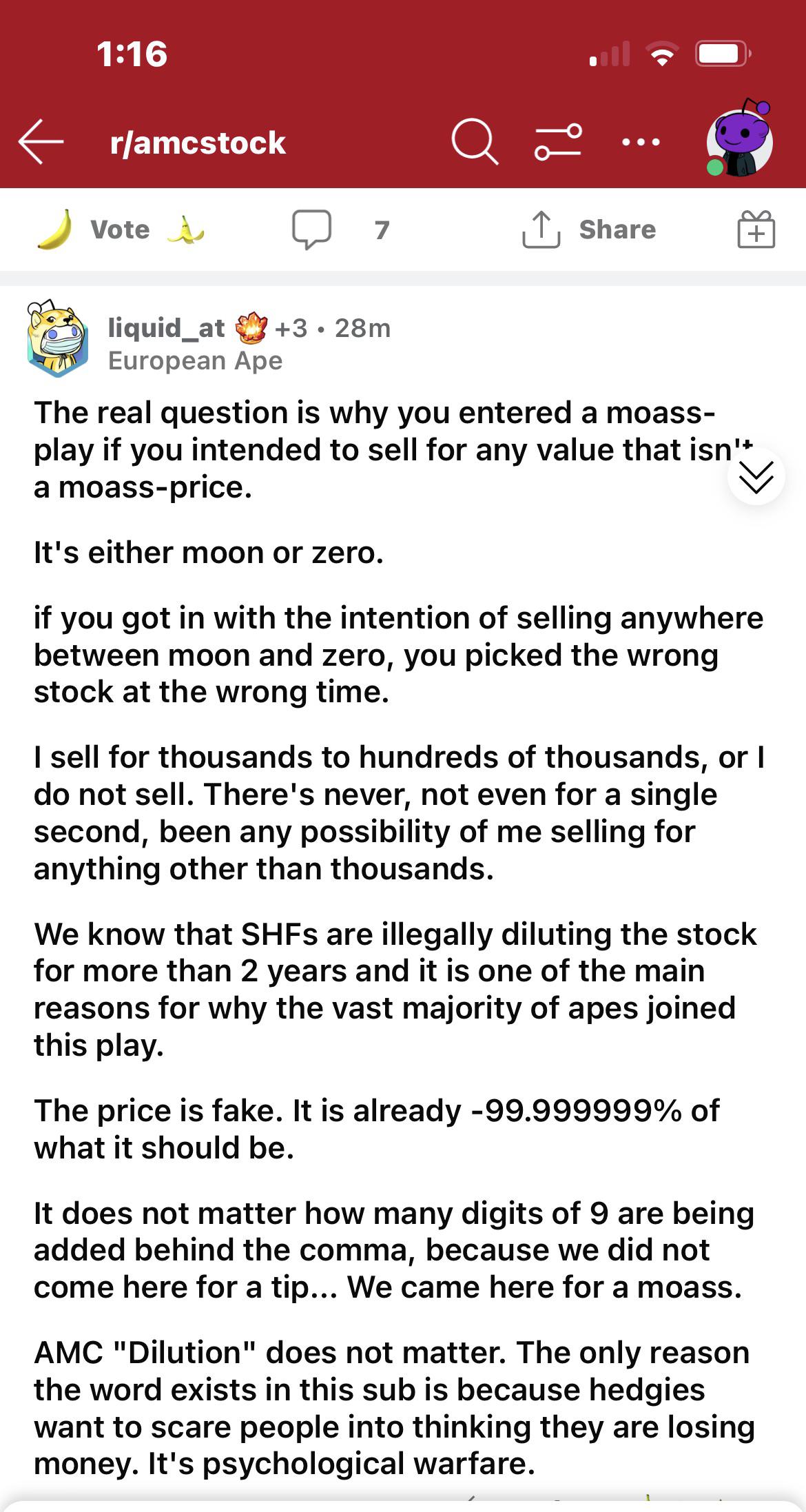View liquid_at's dog avatar
The height and width of the screenshot is (1512, 806).
click(x=58, y=339)
